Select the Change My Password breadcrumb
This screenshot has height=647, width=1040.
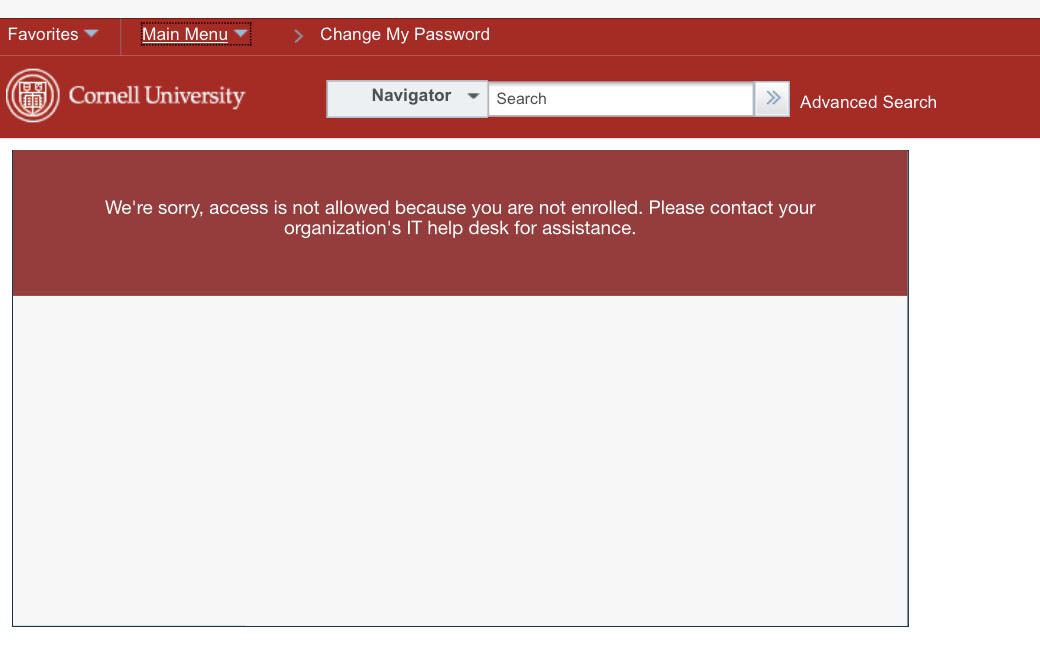point(404,34)
